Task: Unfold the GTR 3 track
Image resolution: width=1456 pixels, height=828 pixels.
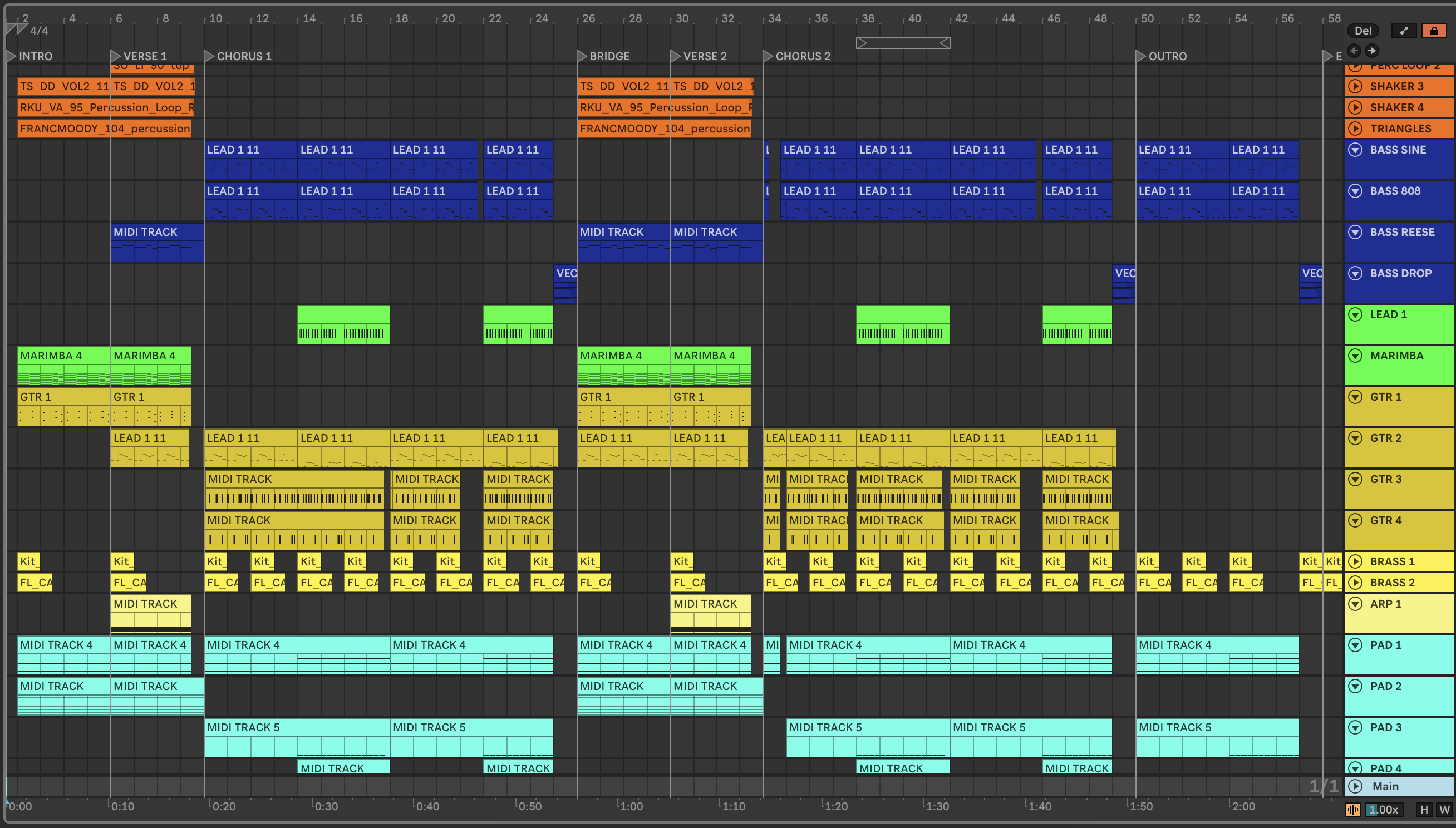Action: pyautogui.click(x=1356, y=480)
